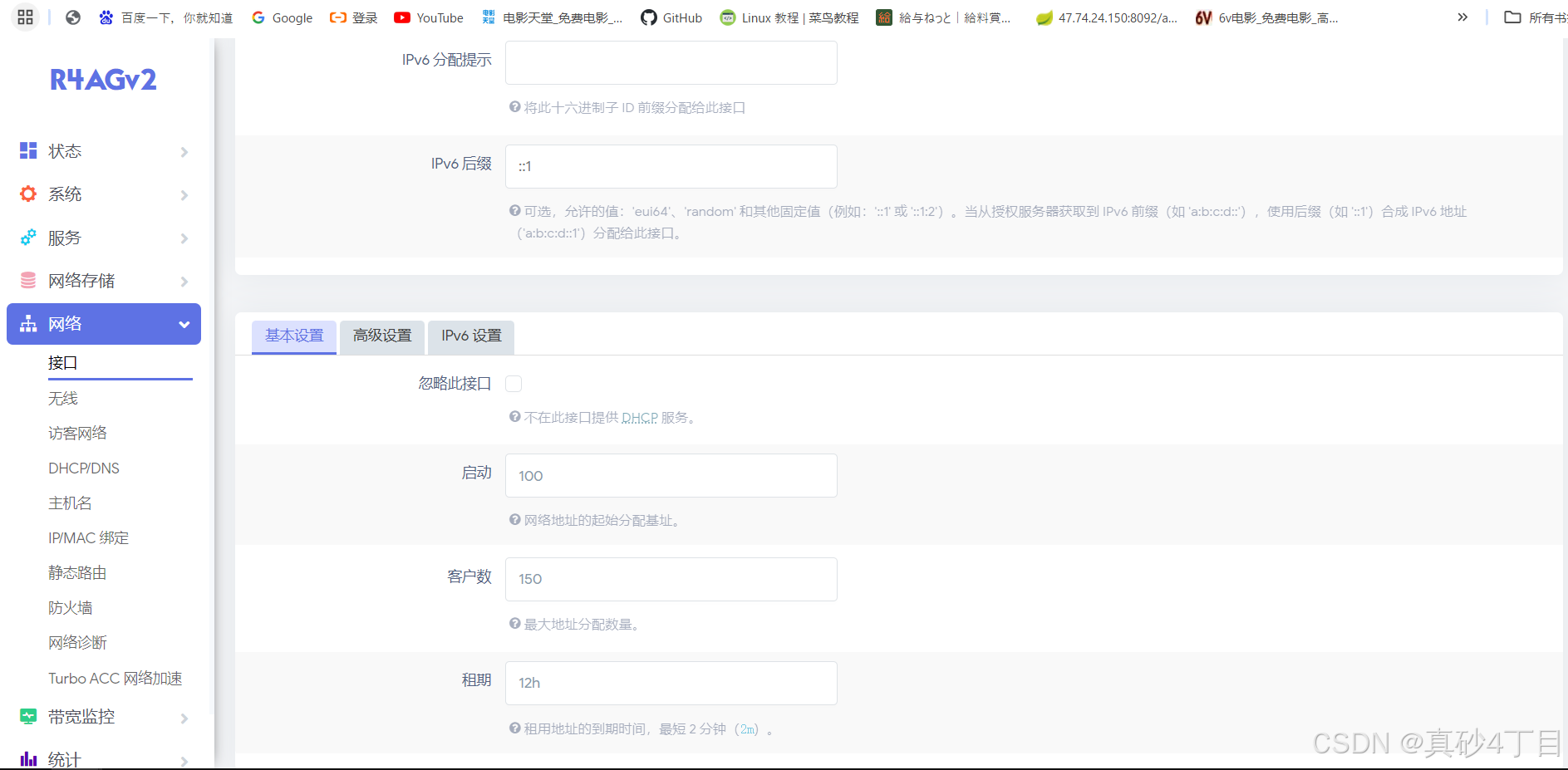Open the 访客网络 submenu item
Viewport: 1568px width, 770px height.
click(x=77, y=434)
